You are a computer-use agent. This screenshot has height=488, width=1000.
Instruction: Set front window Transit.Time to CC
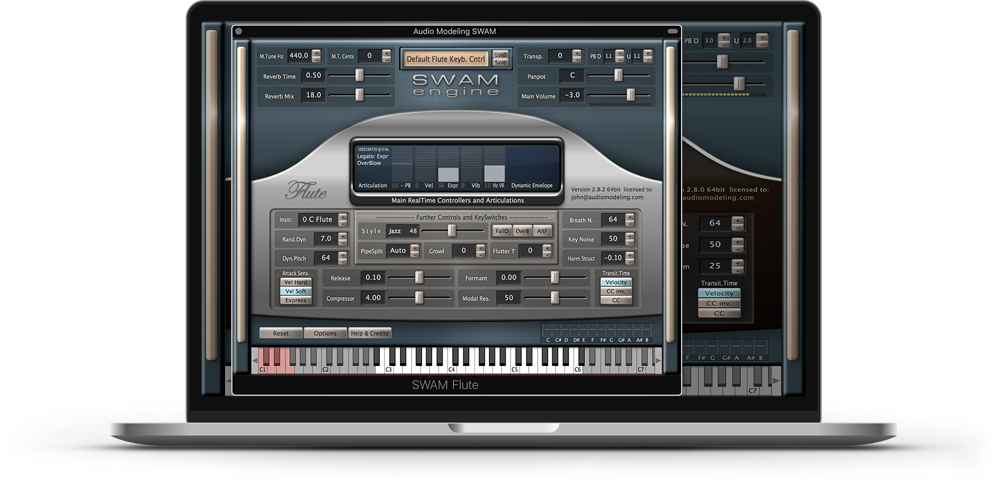[x=616, y=300]
